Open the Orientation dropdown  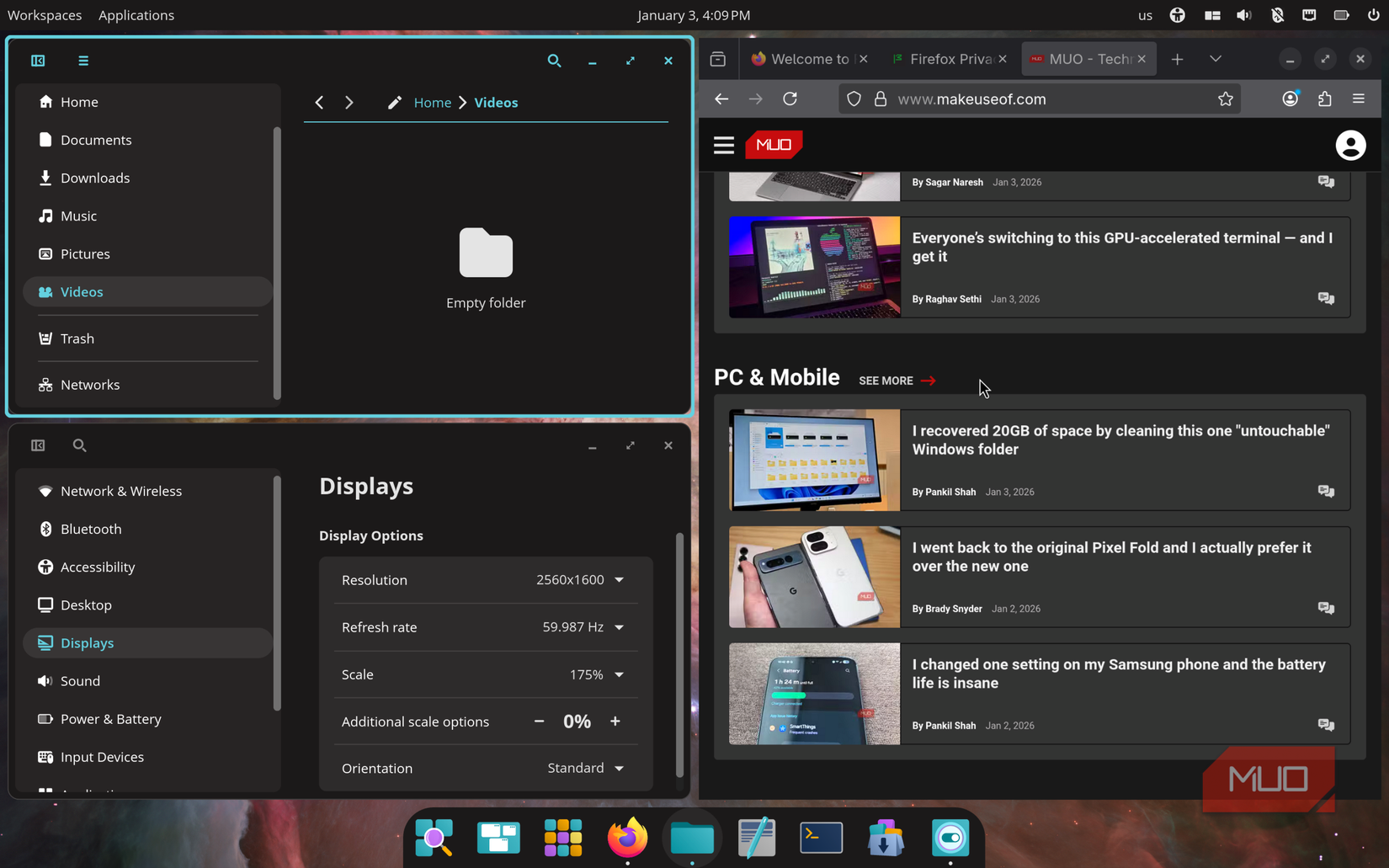click(620, 768)
